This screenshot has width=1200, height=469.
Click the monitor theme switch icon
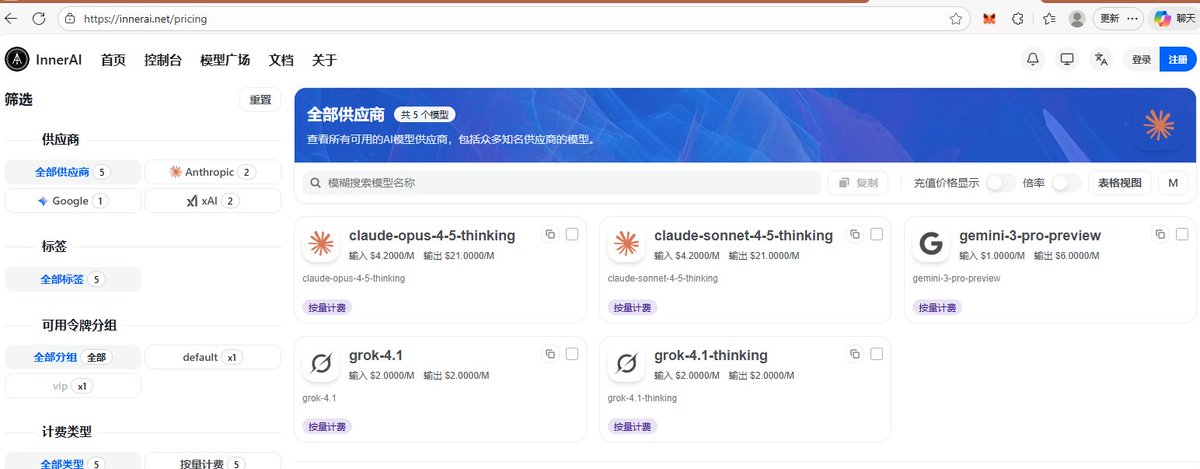1067,59
